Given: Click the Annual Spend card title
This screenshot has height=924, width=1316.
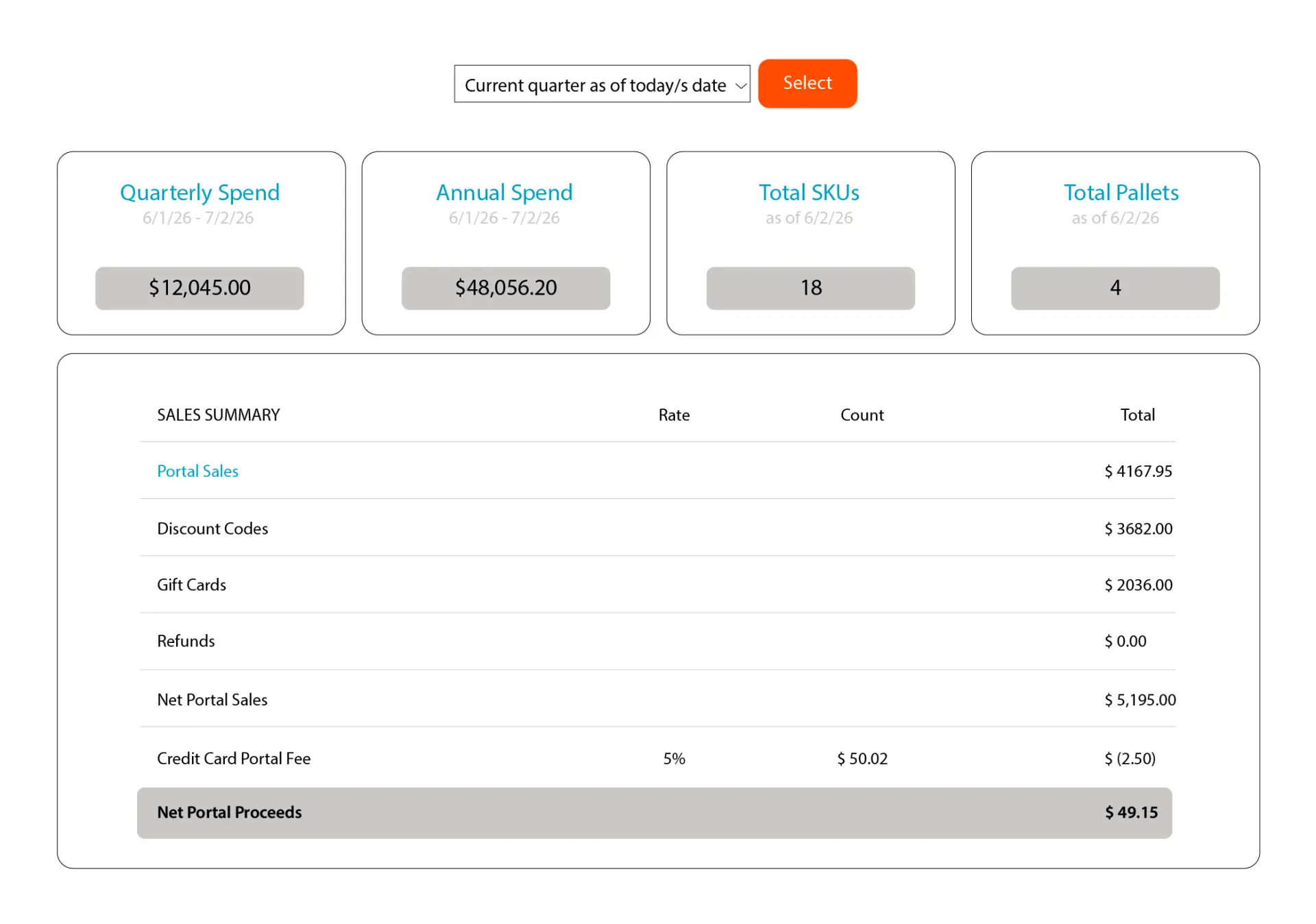Looking at the screenshot, I should (504, 193).
